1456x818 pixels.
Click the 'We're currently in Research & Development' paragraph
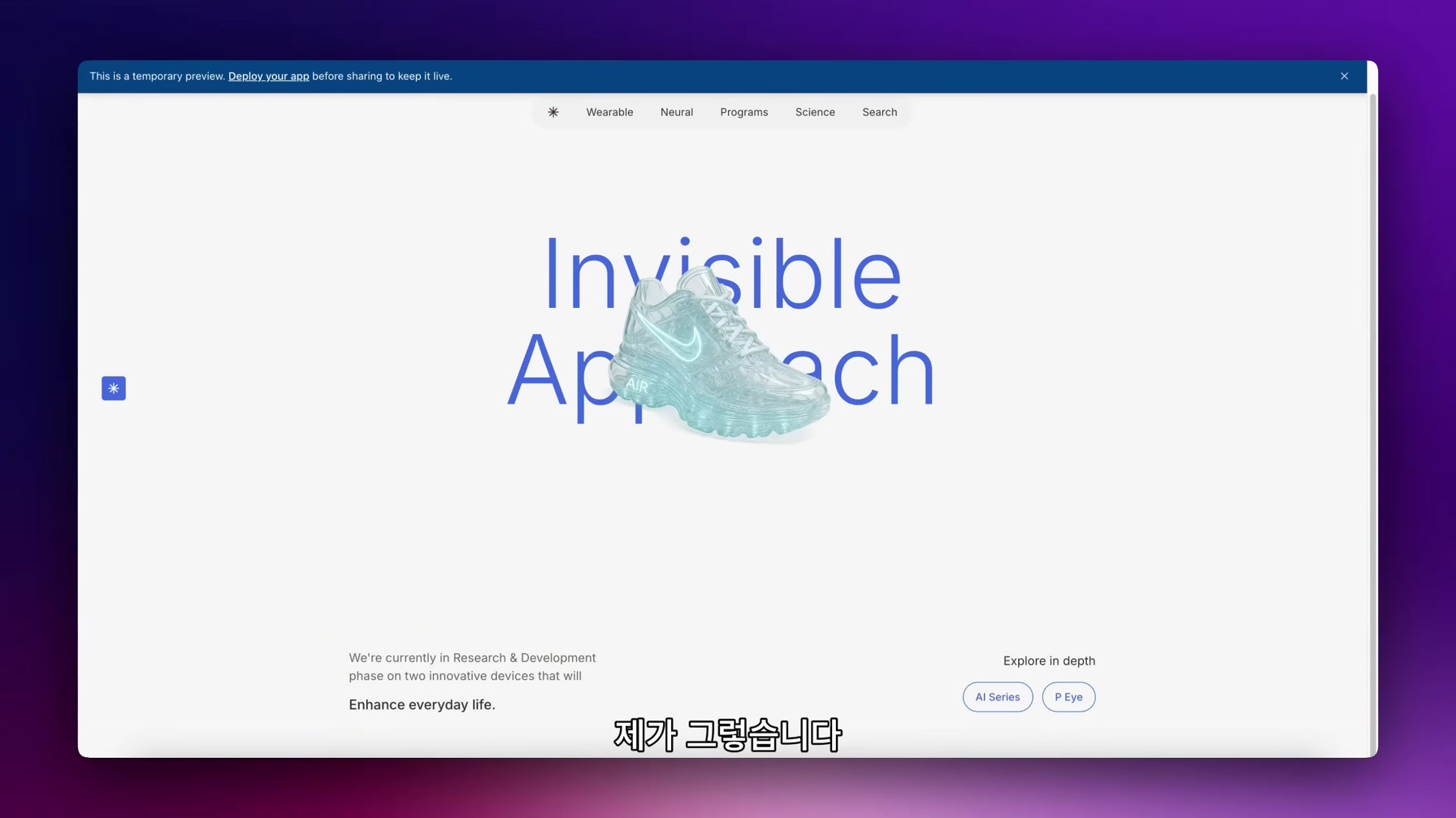472,666
